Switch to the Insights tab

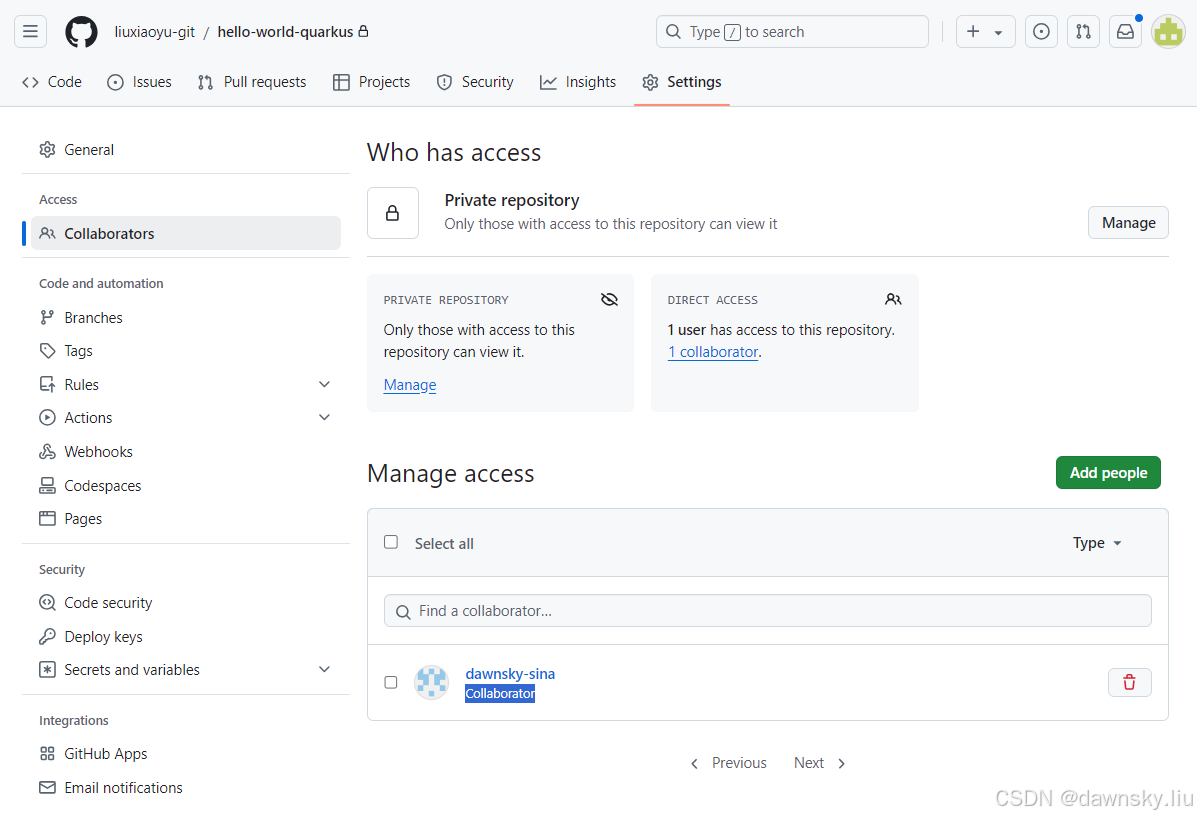coord(578,82)
